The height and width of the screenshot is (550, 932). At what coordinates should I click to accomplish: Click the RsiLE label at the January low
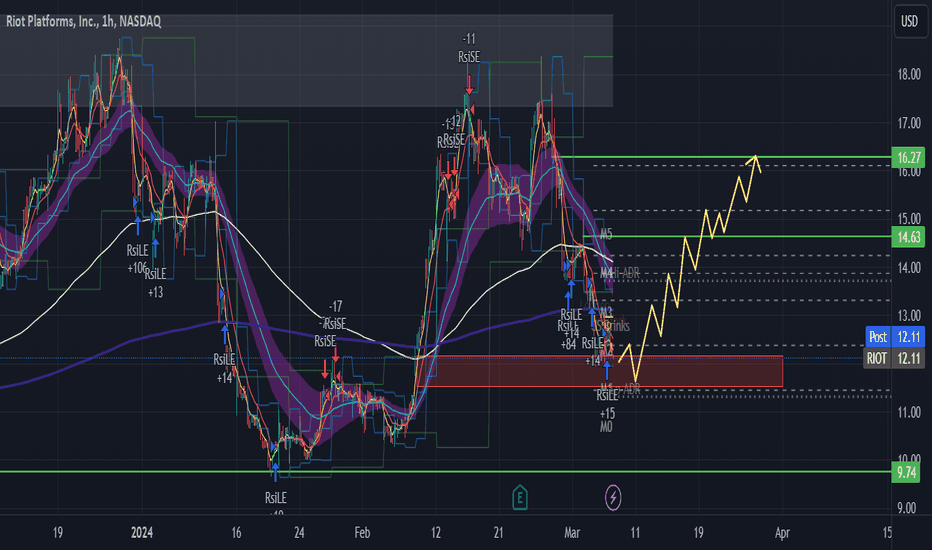point(276,497)
